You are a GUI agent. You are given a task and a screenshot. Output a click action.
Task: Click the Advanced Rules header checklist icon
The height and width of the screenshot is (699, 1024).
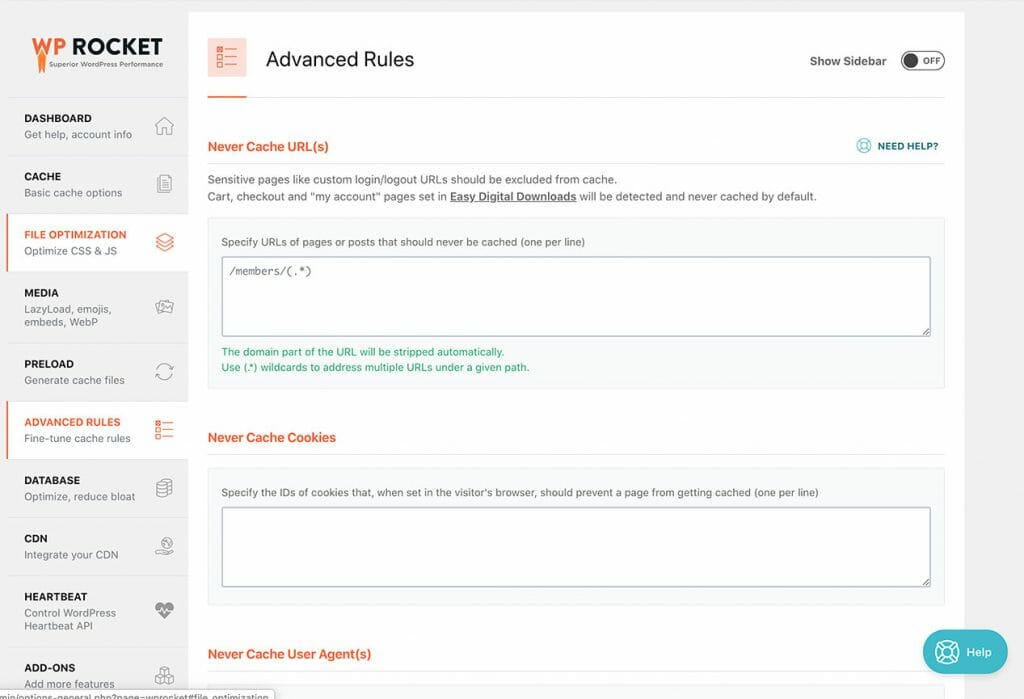(x=227, y=57)
